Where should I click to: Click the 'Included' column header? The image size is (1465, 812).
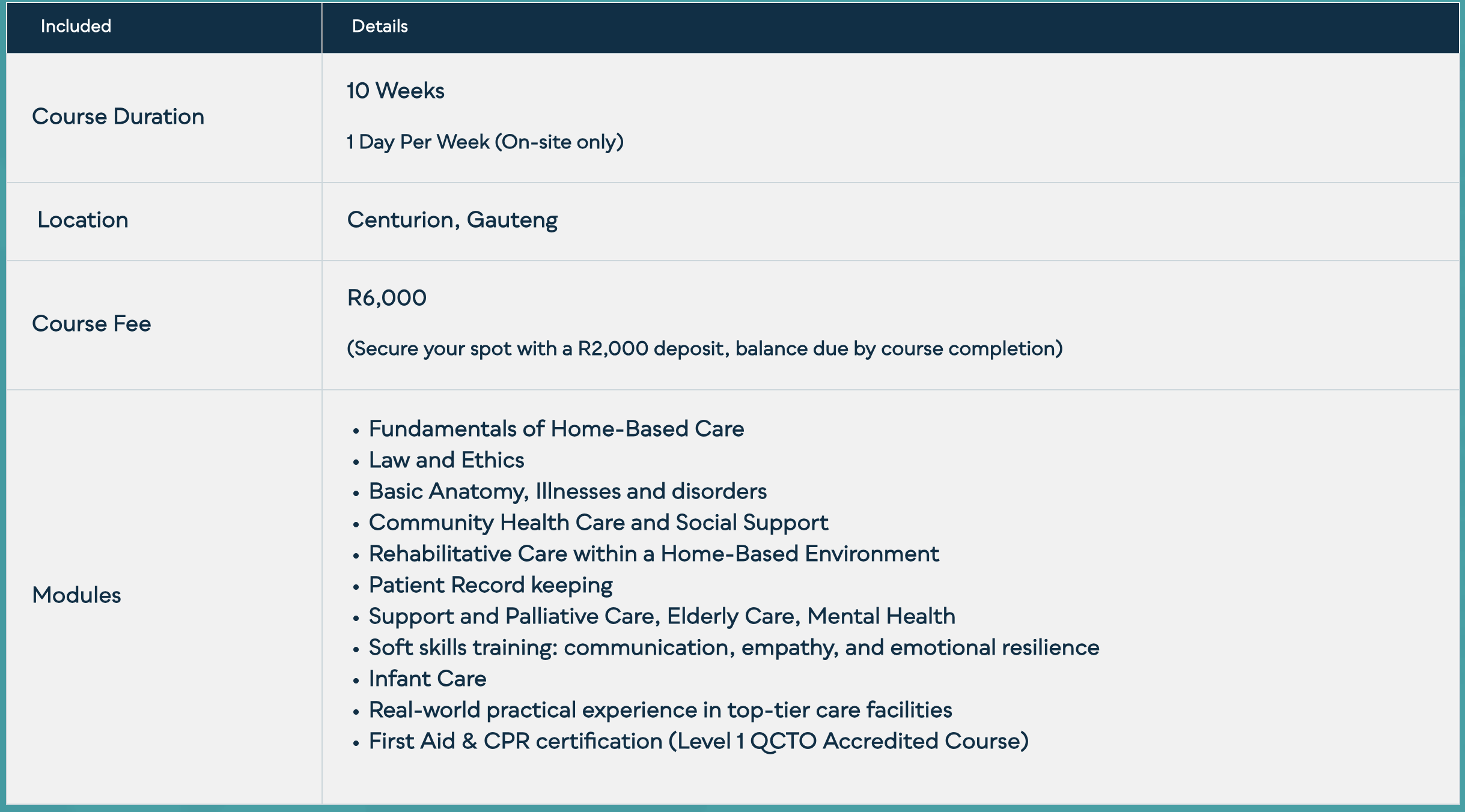[x=76, y=26]
